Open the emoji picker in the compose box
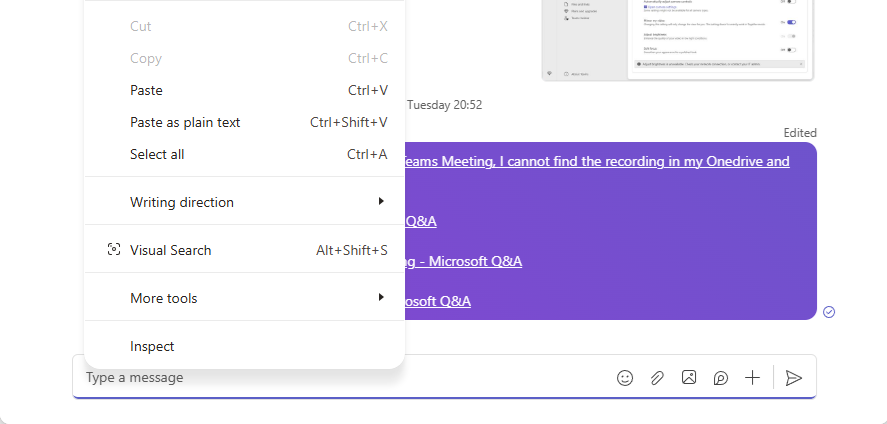887x424 pixels. coord(625,378)
